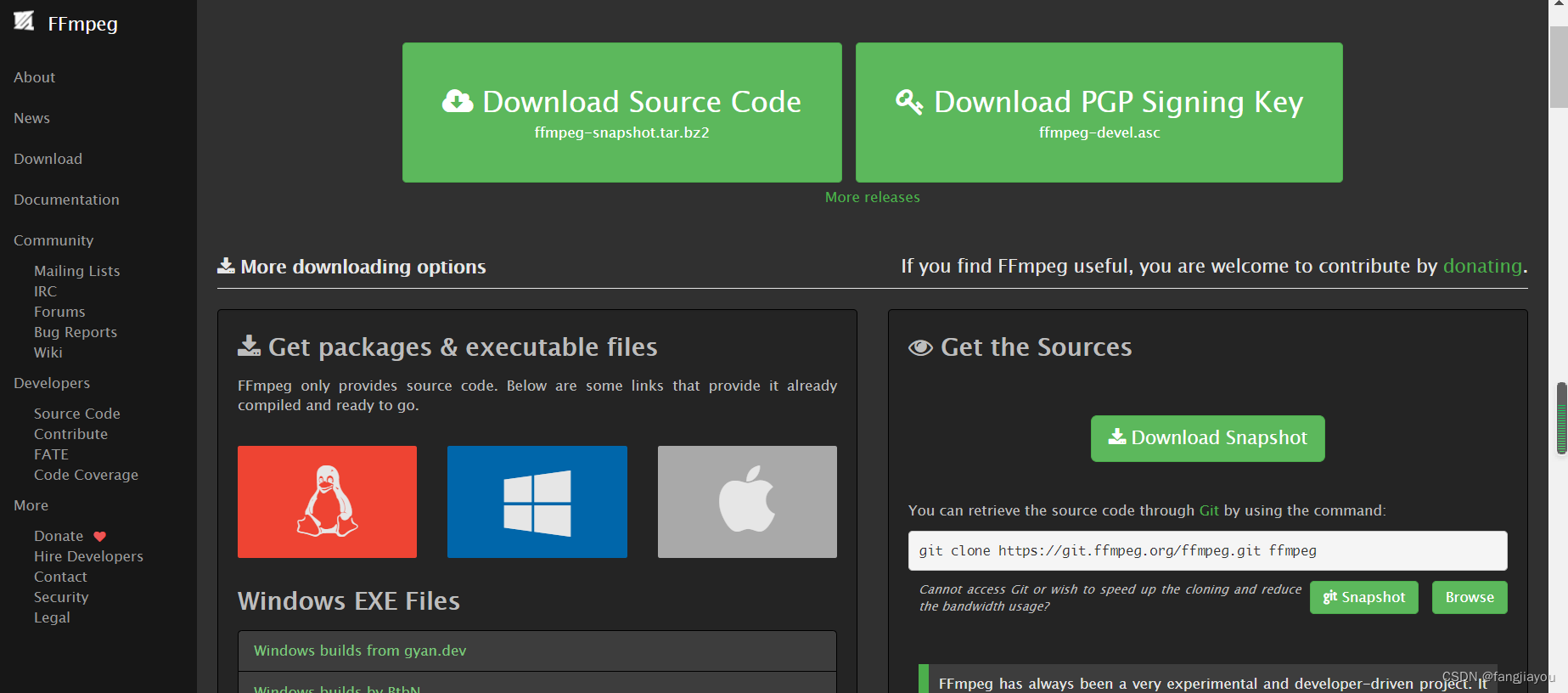Screen dimensions: 1568x693
Task: Select Community in the sidebar
Action: click(x=53, y=240)
